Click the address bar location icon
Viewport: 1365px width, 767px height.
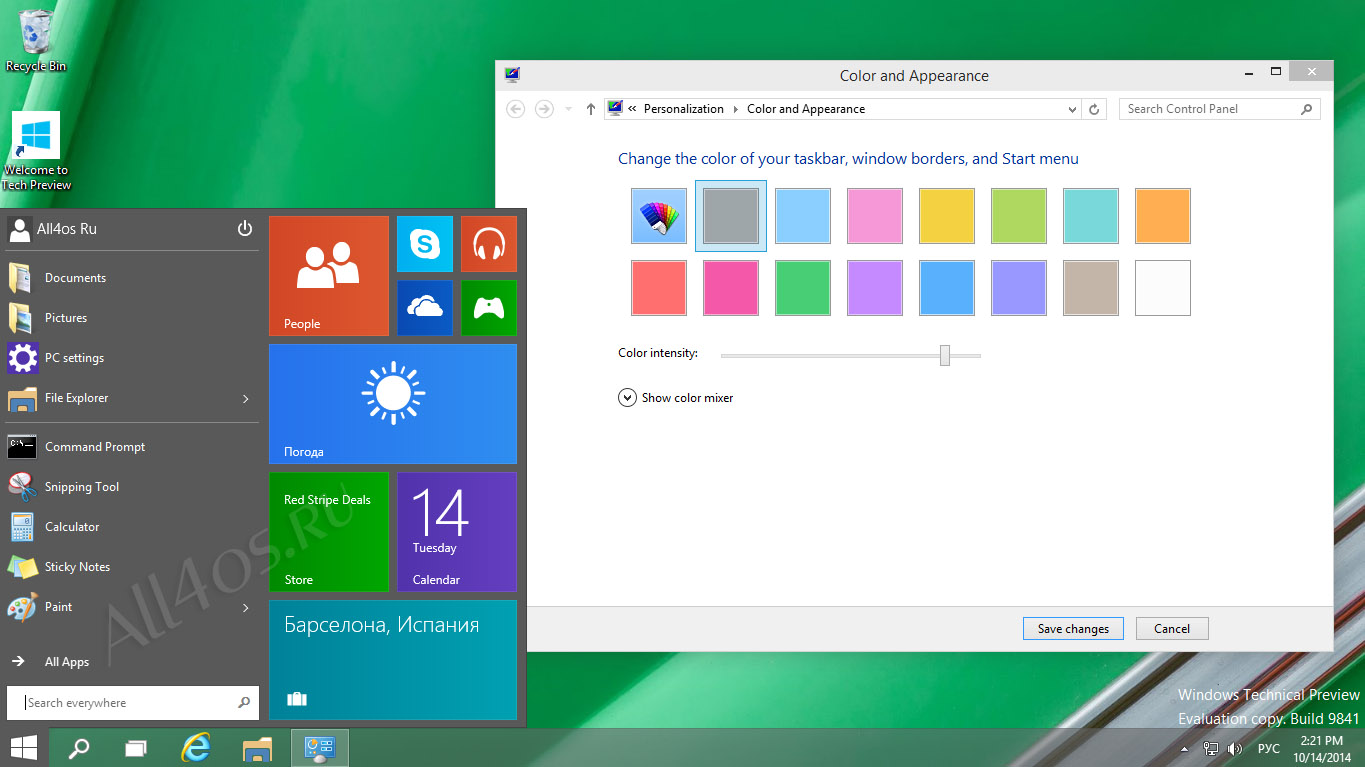coord(615,109)
